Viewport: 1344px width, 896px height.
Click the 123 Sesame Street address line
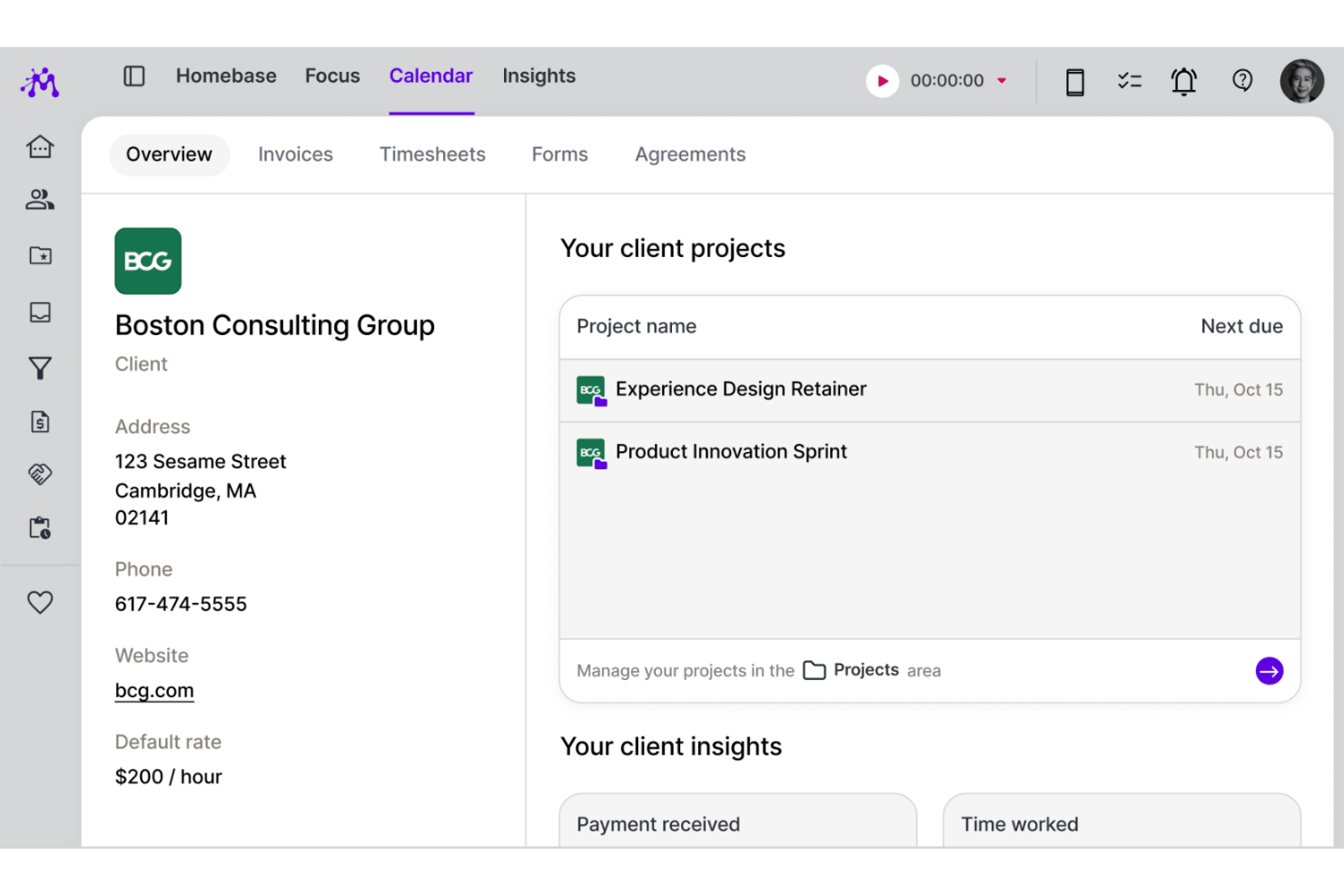pyautogui.click(x=200, y=462)
